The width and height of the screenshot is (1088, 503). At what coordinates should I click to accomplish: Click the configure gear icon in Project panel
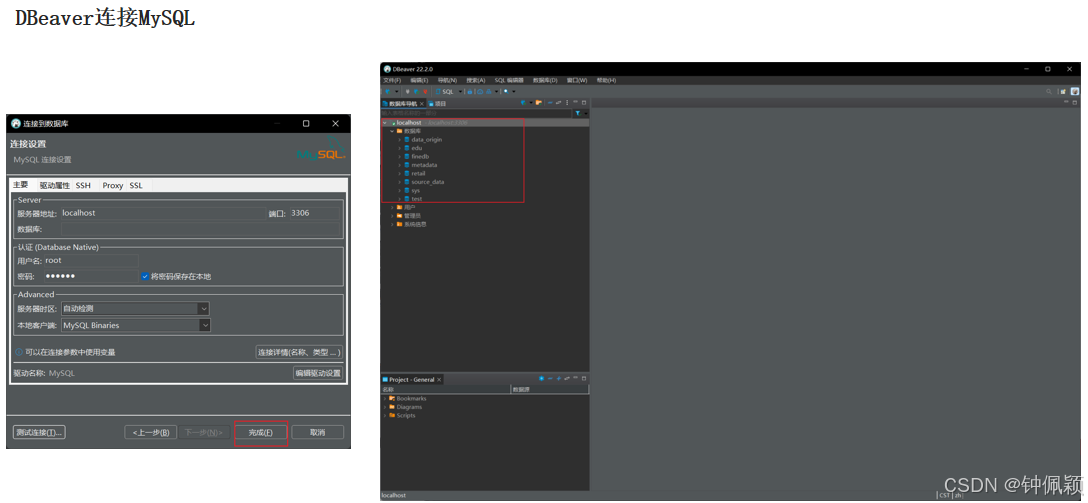pos(541,379)
